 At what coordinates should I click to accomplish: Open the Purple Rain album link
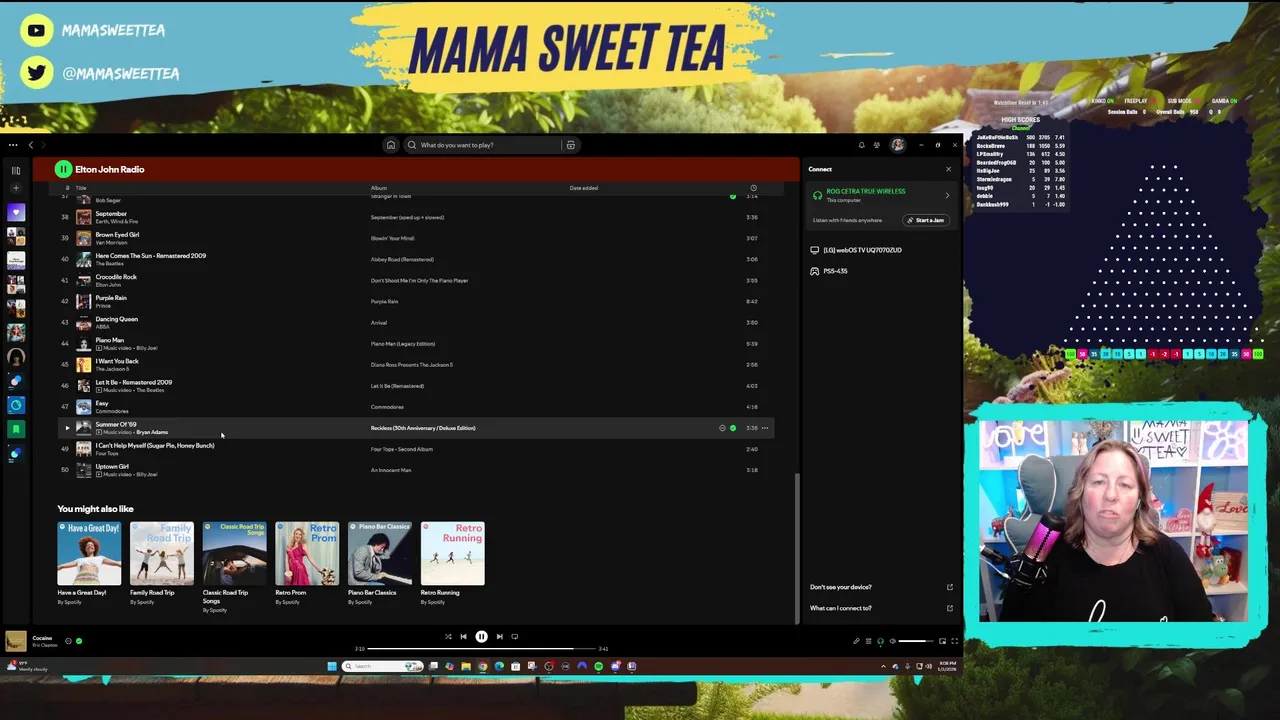384,301
